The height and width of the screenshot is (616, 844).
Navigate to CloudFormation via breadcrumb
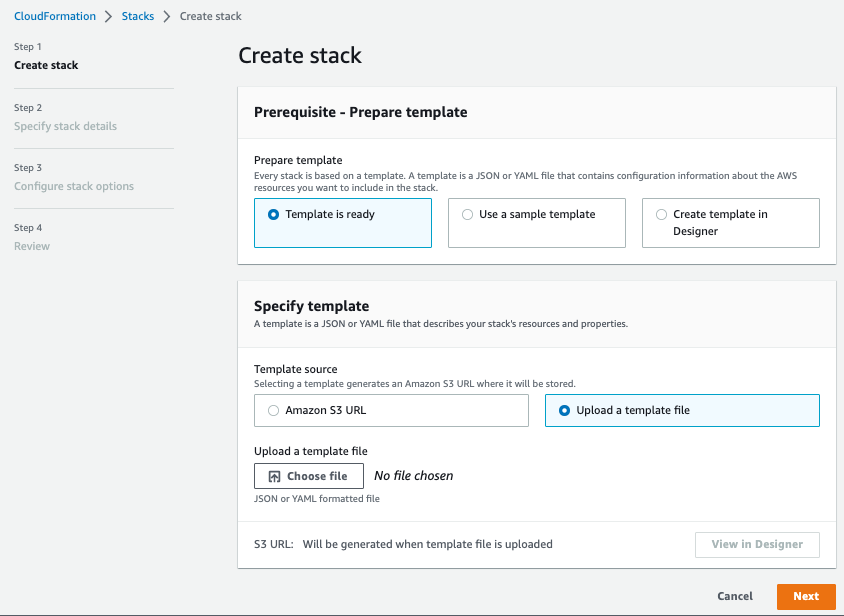pos(55,16)
